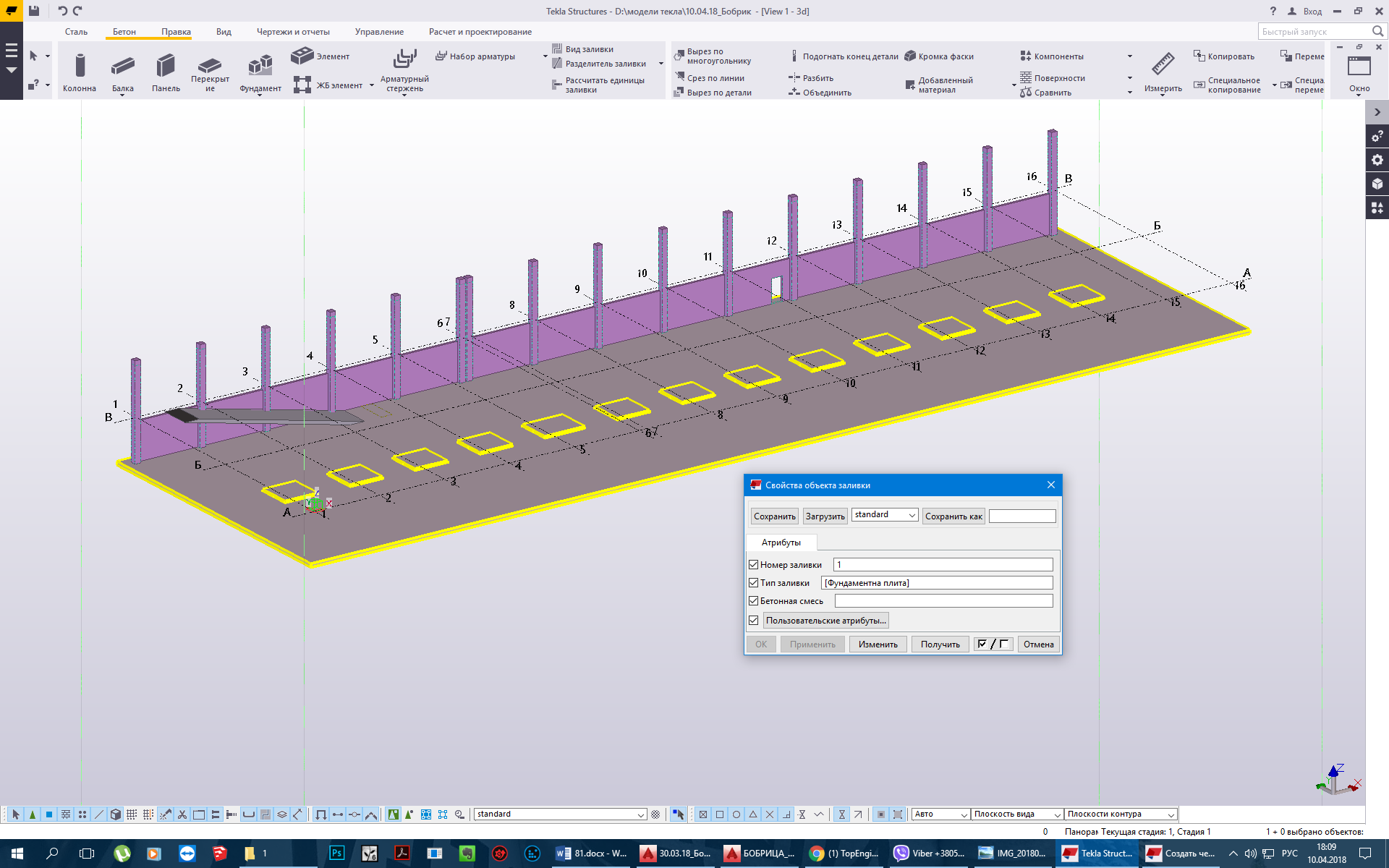The image size is (1389, 868).
Task: Open the Чертежи и отчеты tab
Action: [293, 32]
